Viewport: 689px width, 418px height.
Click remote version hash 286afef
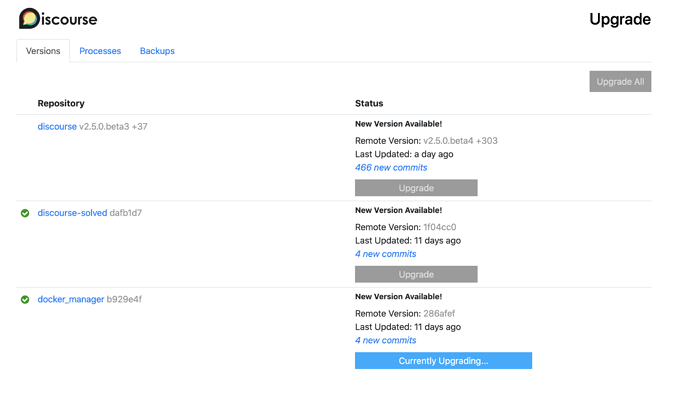(x=439, y=313)
